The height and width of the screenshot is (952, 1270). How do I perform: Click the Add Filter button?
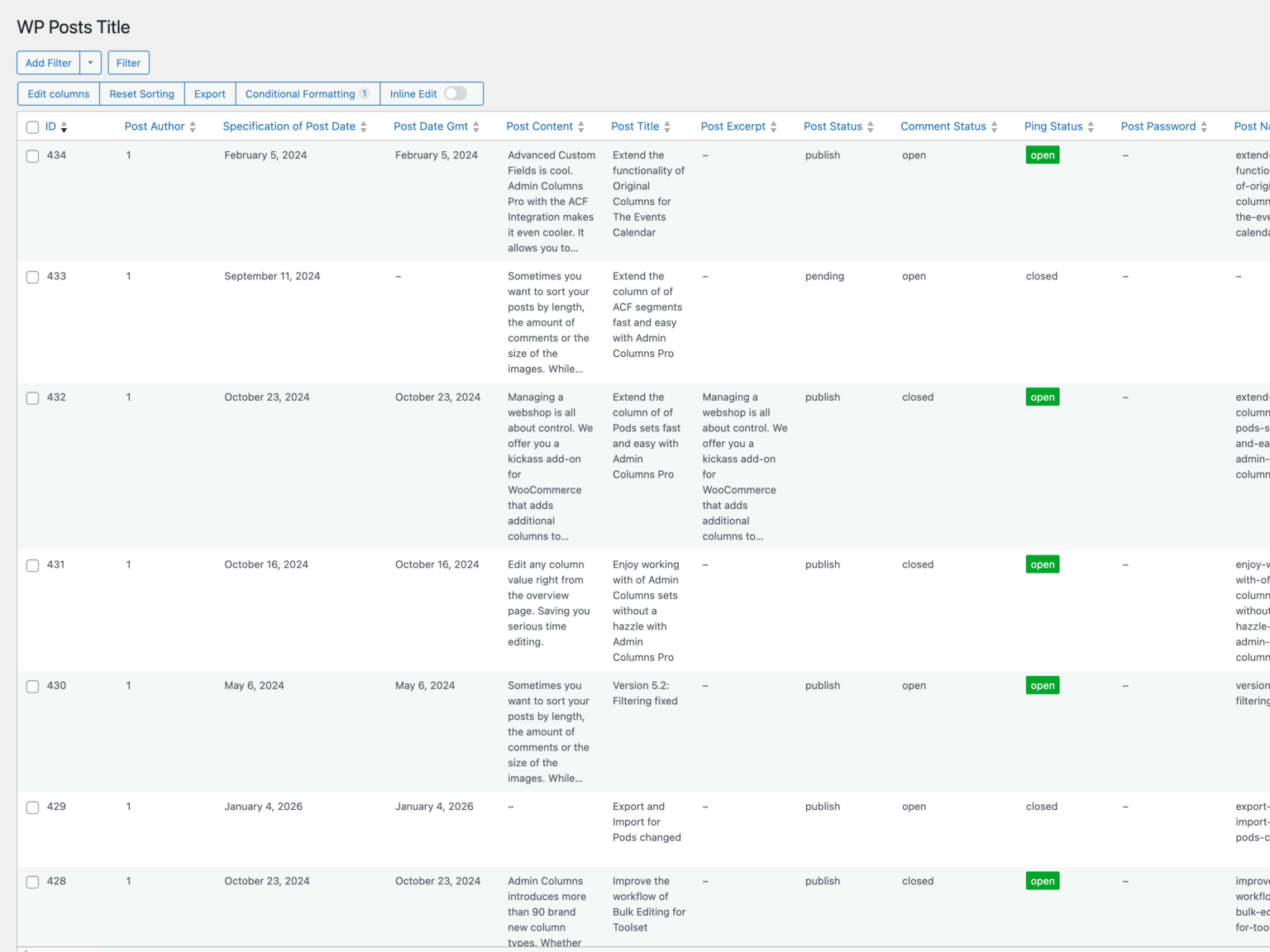(x=47, y=62)
